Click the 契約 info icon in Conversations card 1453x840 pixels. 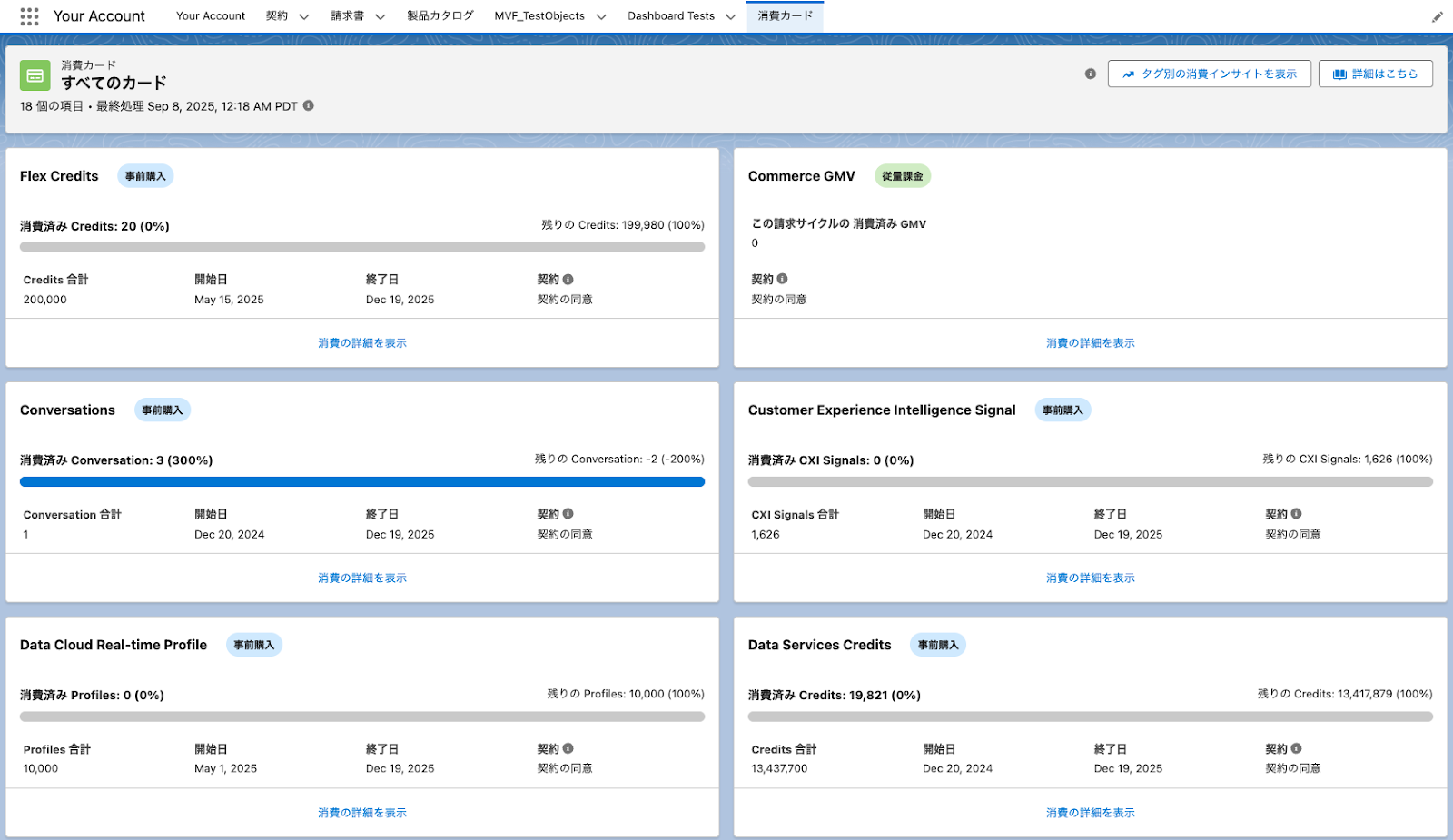point(568,513)
